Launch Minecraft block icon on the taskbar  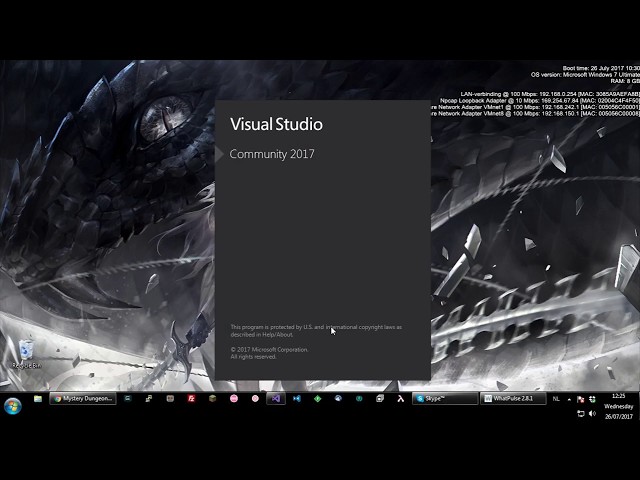click(212, 398)
